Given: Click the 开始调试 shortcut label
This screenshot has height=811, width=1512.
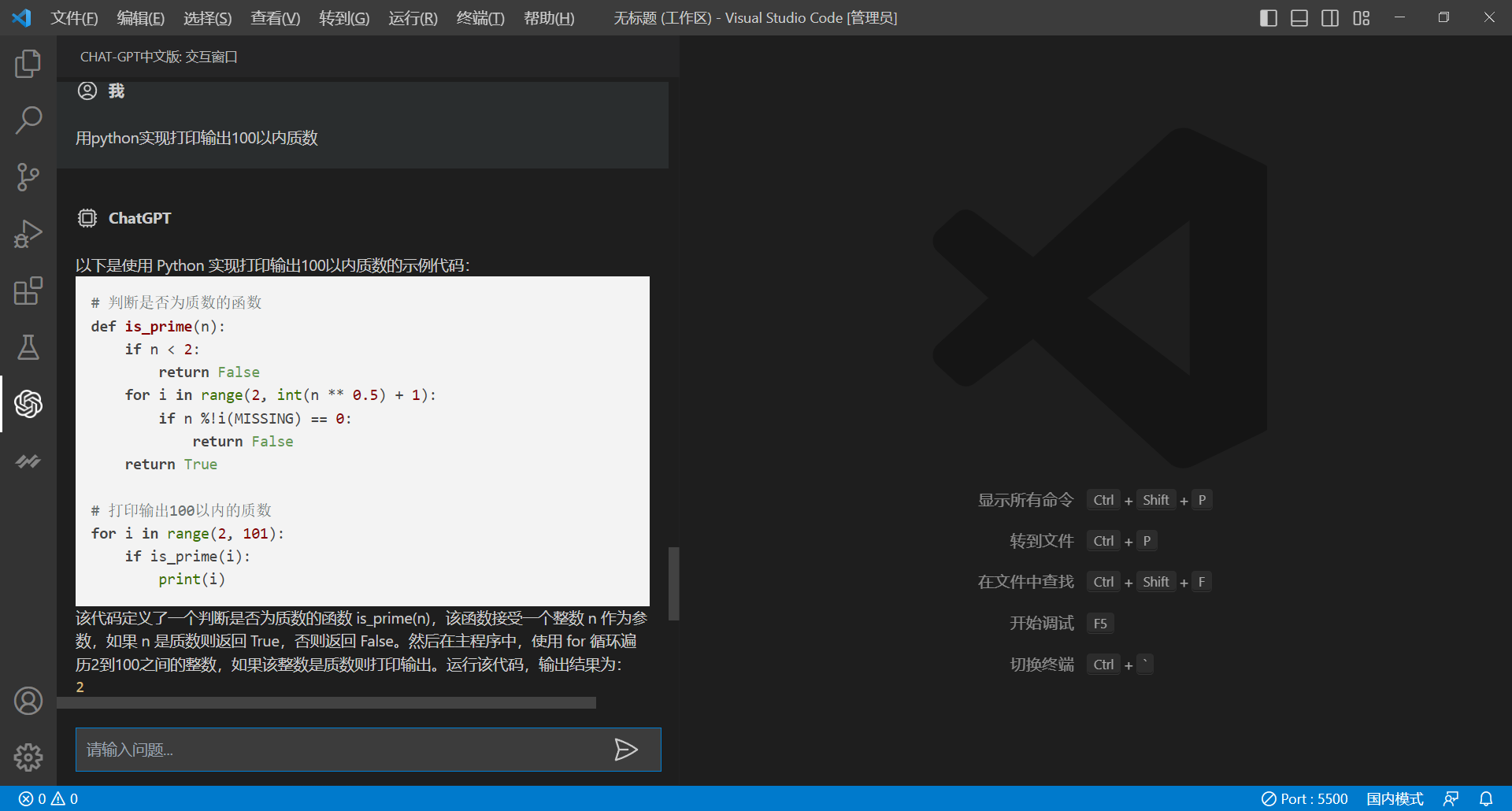Looking at the screenshot, I should coord(1042,623).
